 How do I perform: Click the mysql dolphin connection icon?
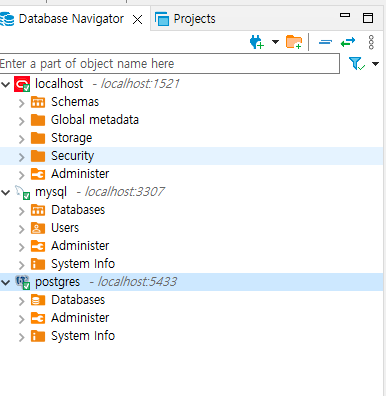(23, 192)
